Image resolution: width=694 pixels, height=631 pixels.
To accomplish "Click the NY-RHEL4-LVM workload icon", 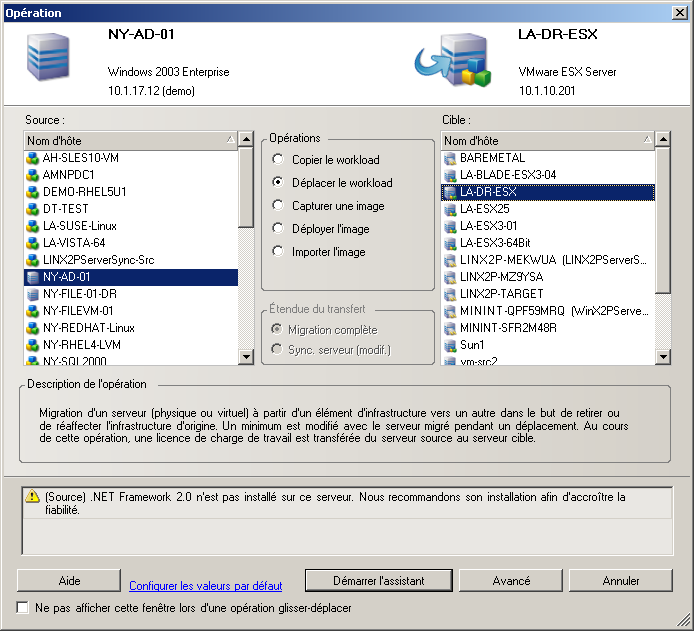I will 32,345.
